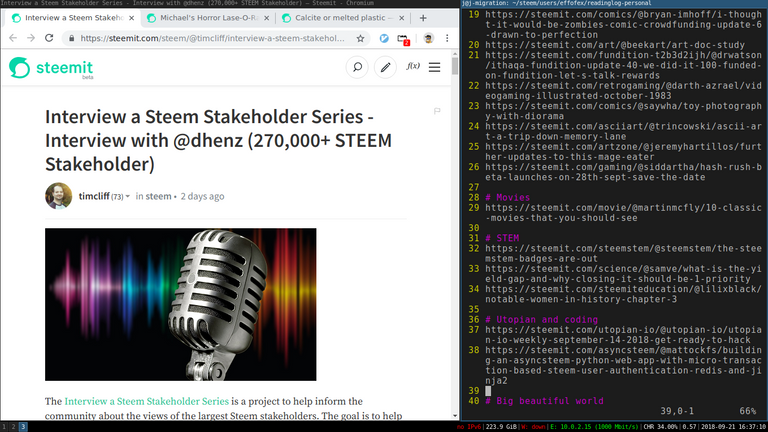This screenshot has width=768, height=432.
Task: Click the martinmcfly movies URL on line 29
Action: click(623, 213)
